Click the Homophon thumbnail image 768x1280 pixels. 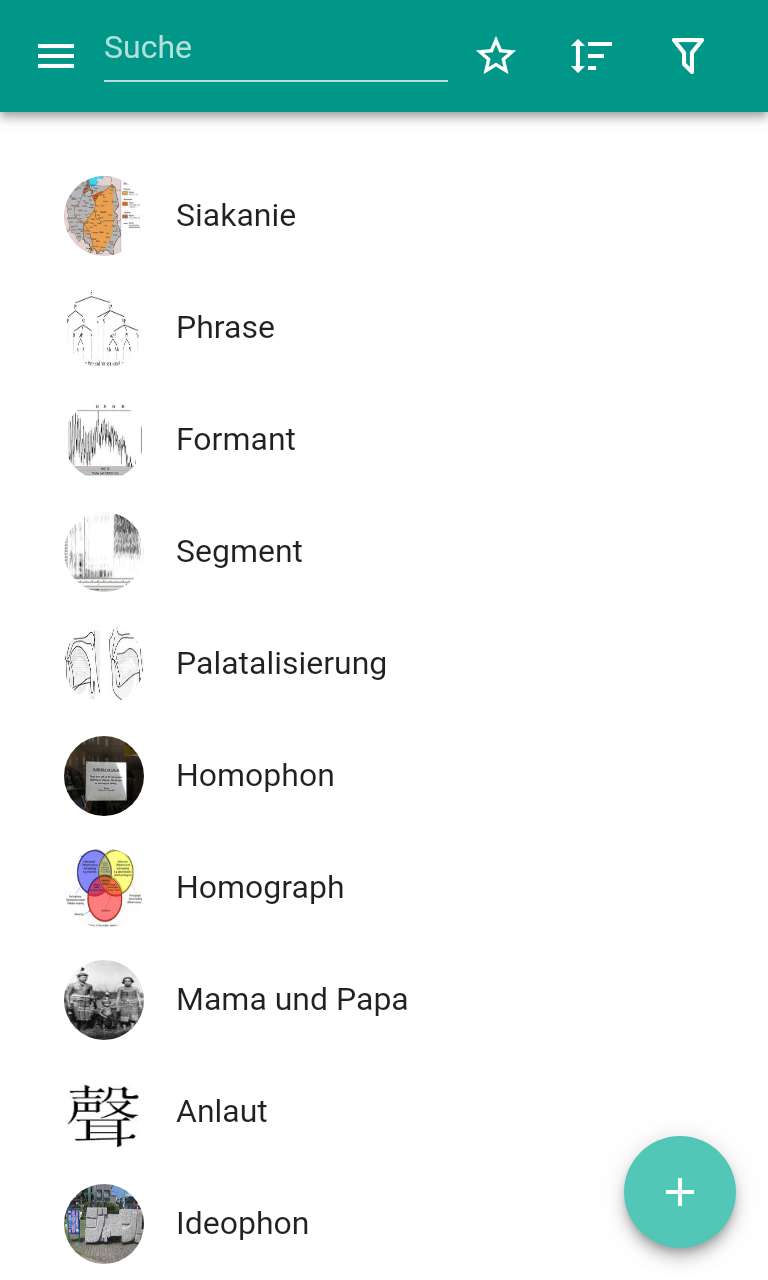(x=104, y=776)
